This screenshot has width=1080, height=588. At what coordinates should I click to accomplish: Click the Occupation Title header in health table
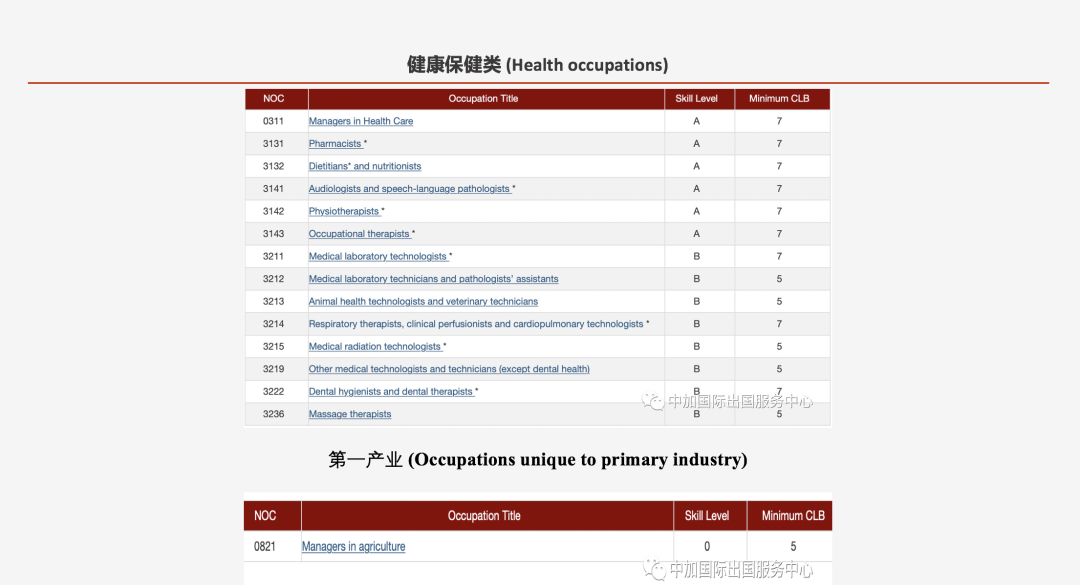483,99
